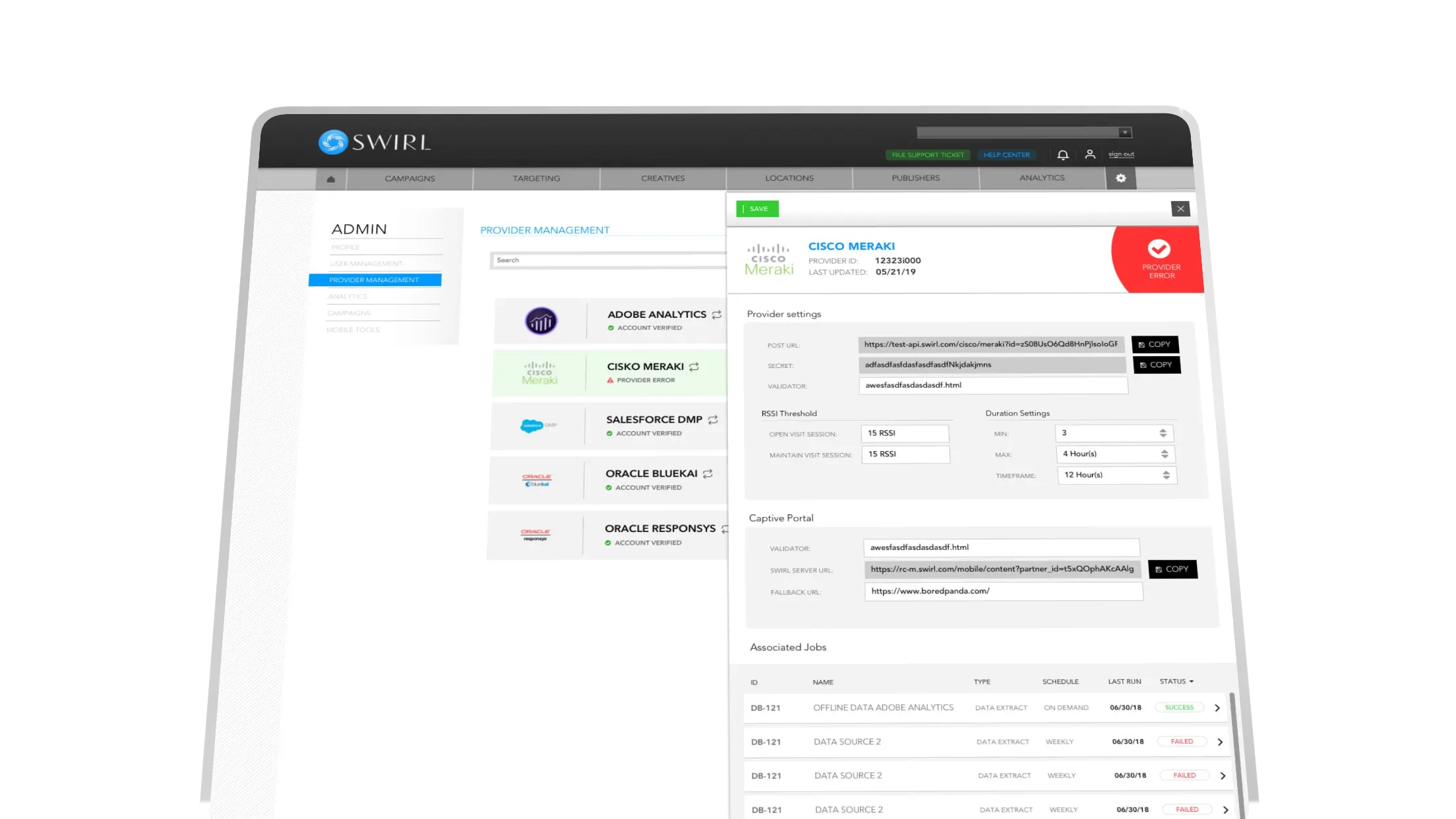The width and height of the screenshot is (1456, 819).
Task: Click the Captive Portal VALIDATOR field
Action: pos(1001,547)
